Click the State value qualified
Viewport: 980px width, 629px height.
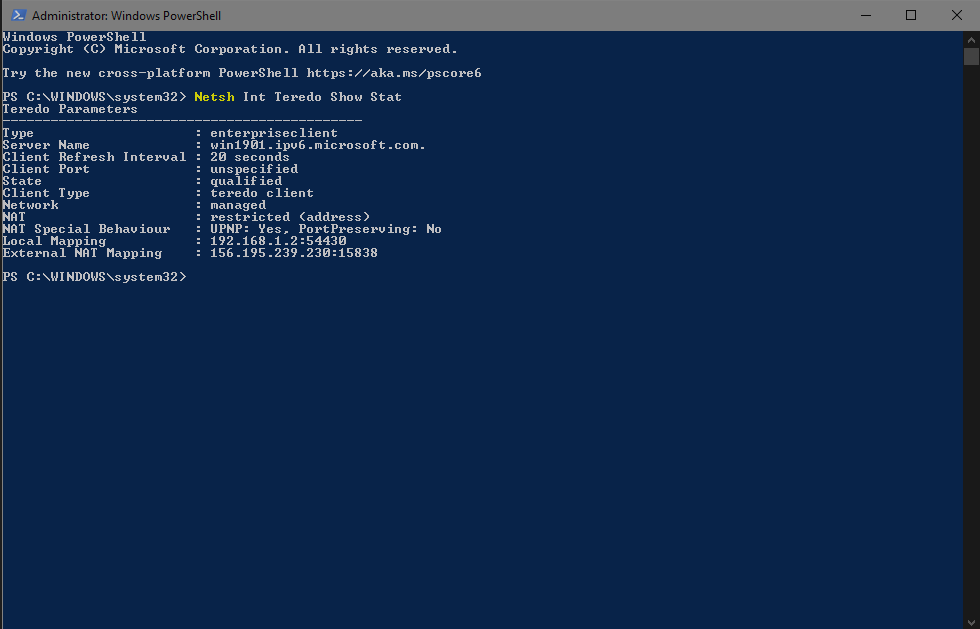246,181
